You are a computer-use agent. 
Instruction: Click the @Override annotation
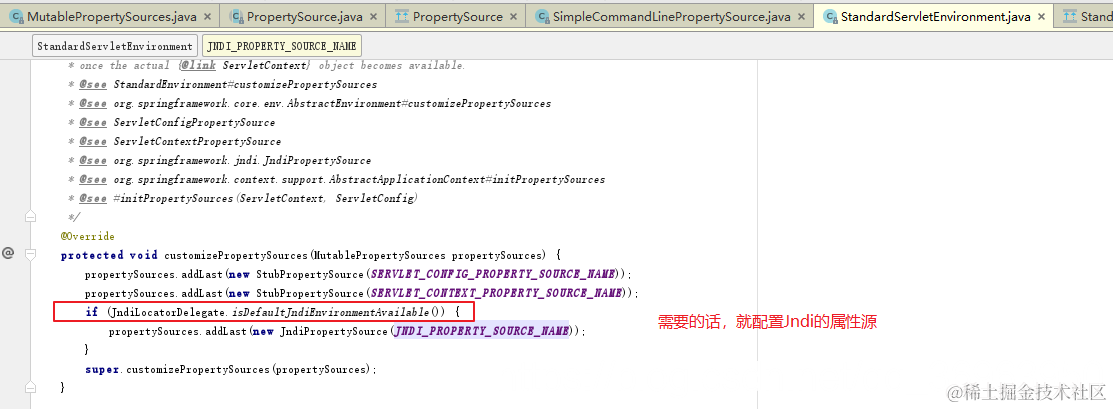pos(87,236)
